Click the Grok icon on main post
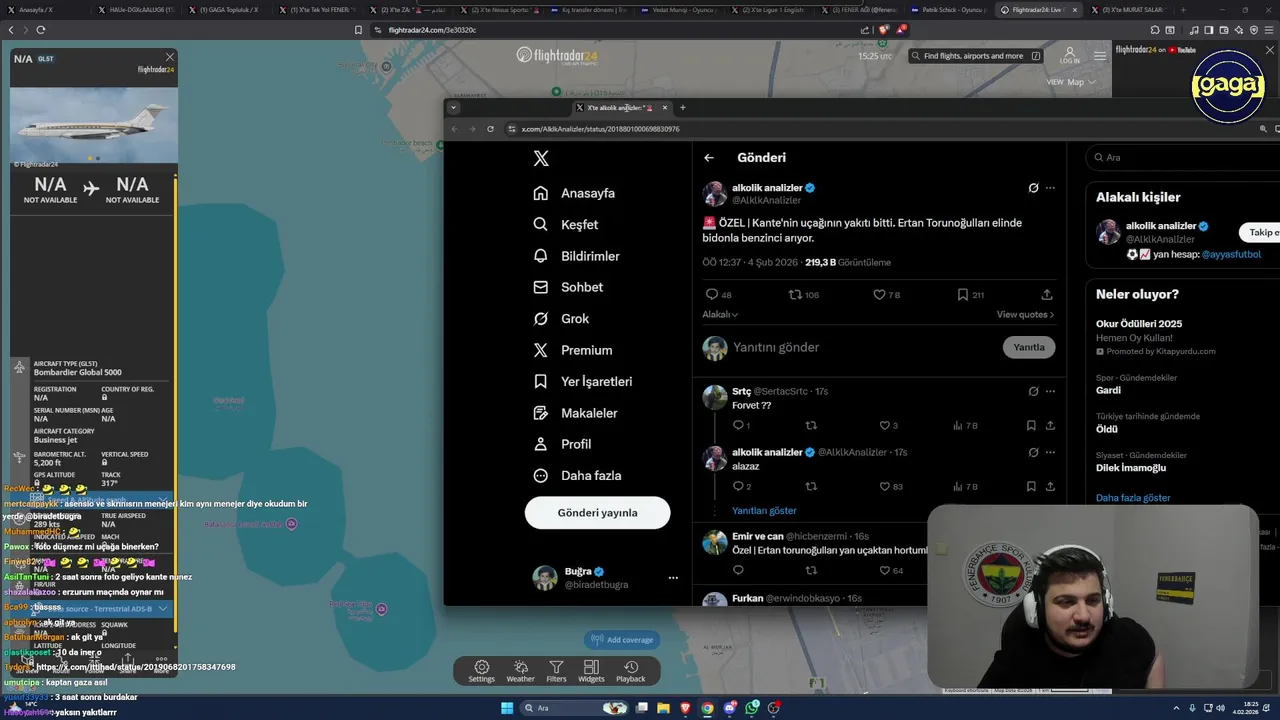This screenshot has height=720, width=1280. click(x=1033, y=188)
